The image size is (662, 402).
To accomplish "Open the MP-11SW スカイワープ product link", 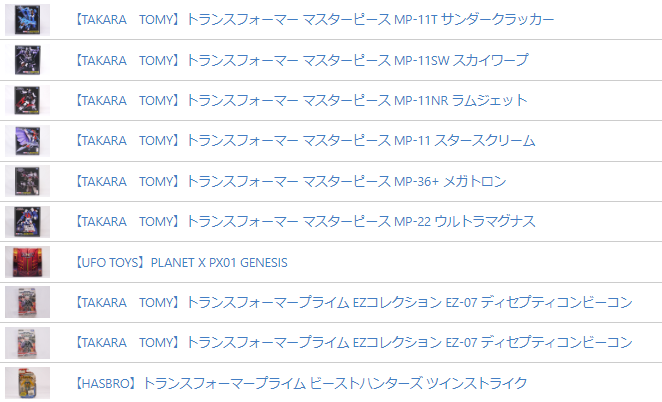I will coord(301,60).
